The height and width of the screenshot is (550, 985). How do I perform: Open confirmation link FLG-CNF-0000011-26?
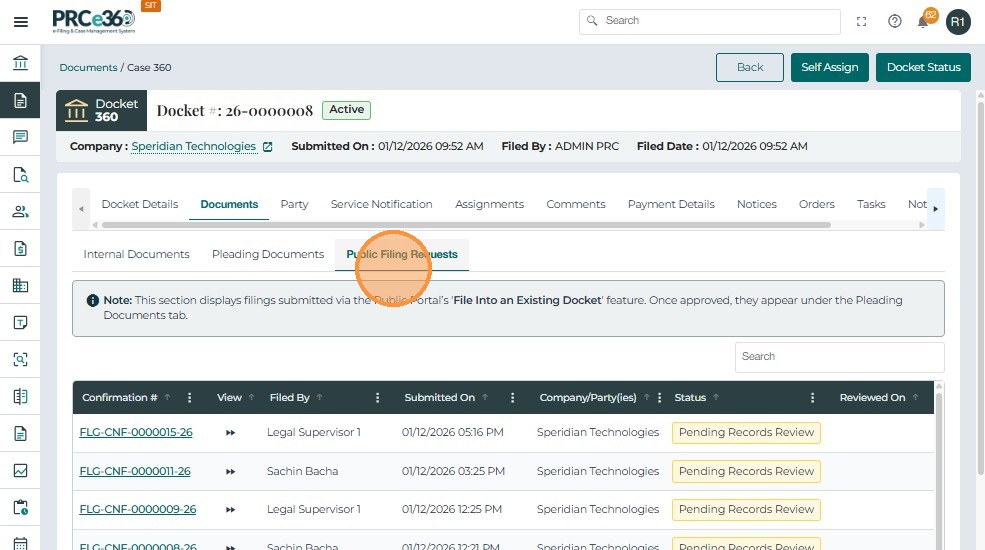[135, 471]
